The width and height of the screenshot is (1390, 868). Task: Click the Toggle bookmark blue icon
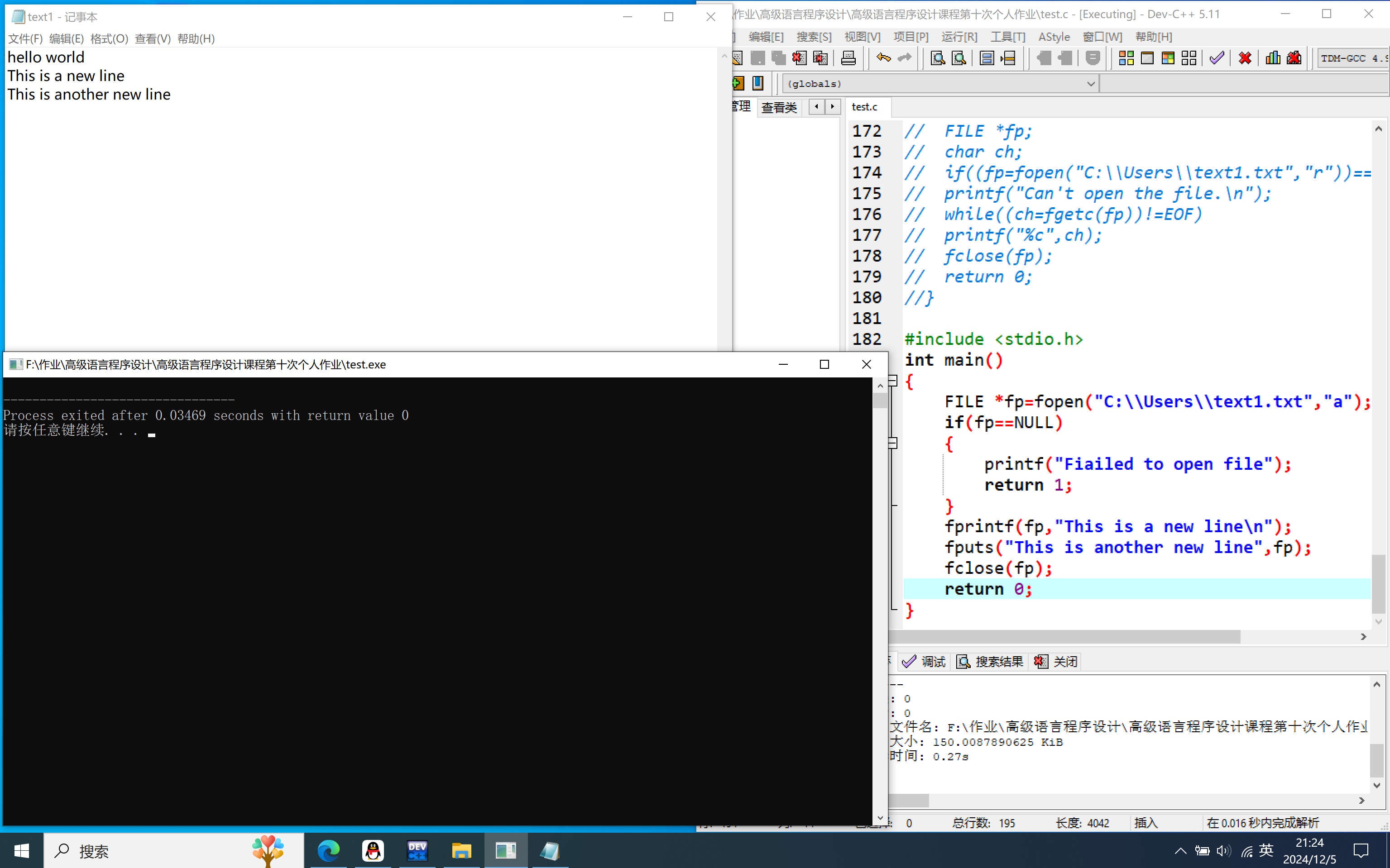[758, 83]
